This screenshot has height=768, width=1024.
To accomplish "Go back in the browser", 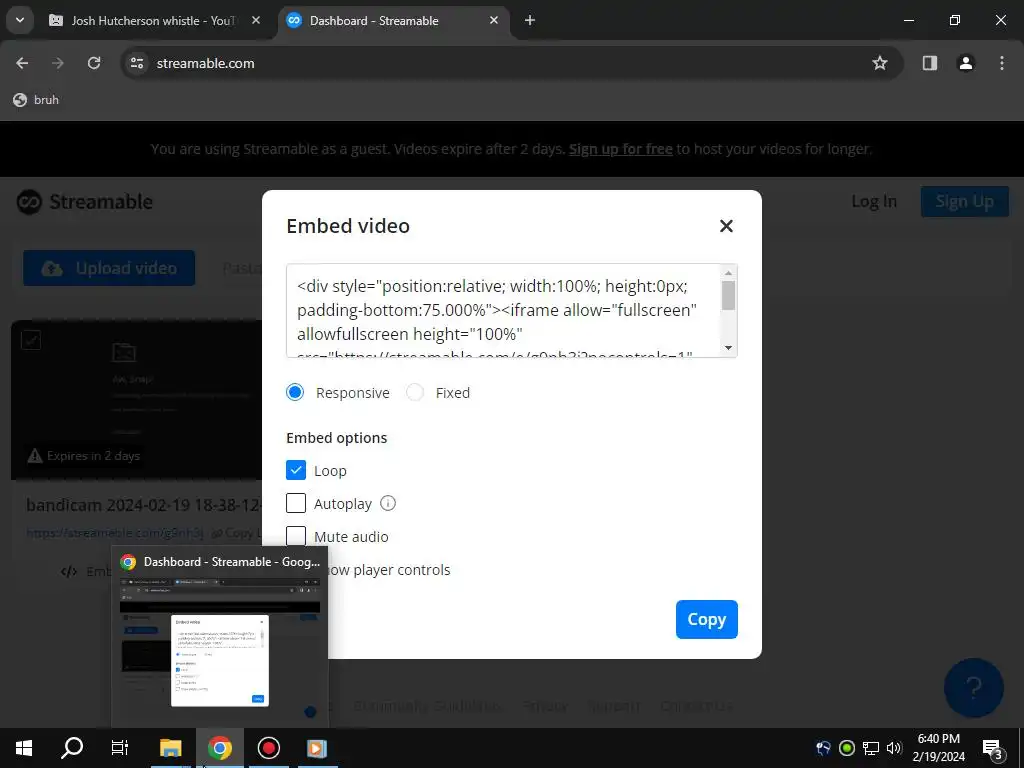I will (22, 63).
